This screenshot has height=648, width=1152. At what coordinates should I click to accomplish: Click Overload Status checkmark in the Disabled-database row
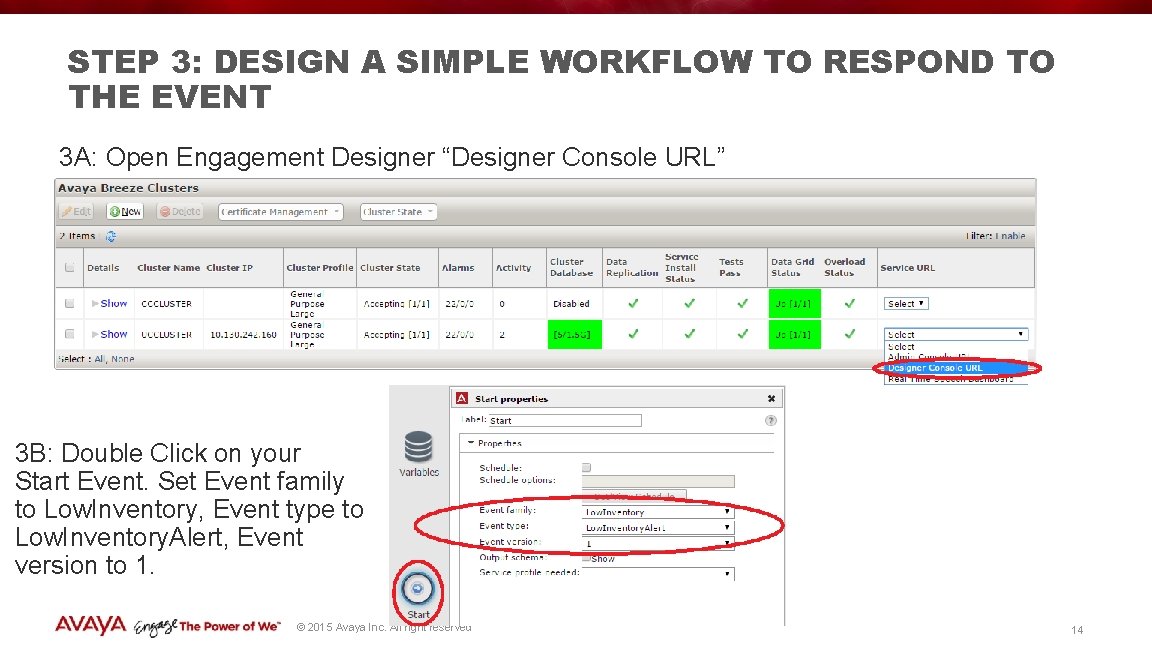849,303
